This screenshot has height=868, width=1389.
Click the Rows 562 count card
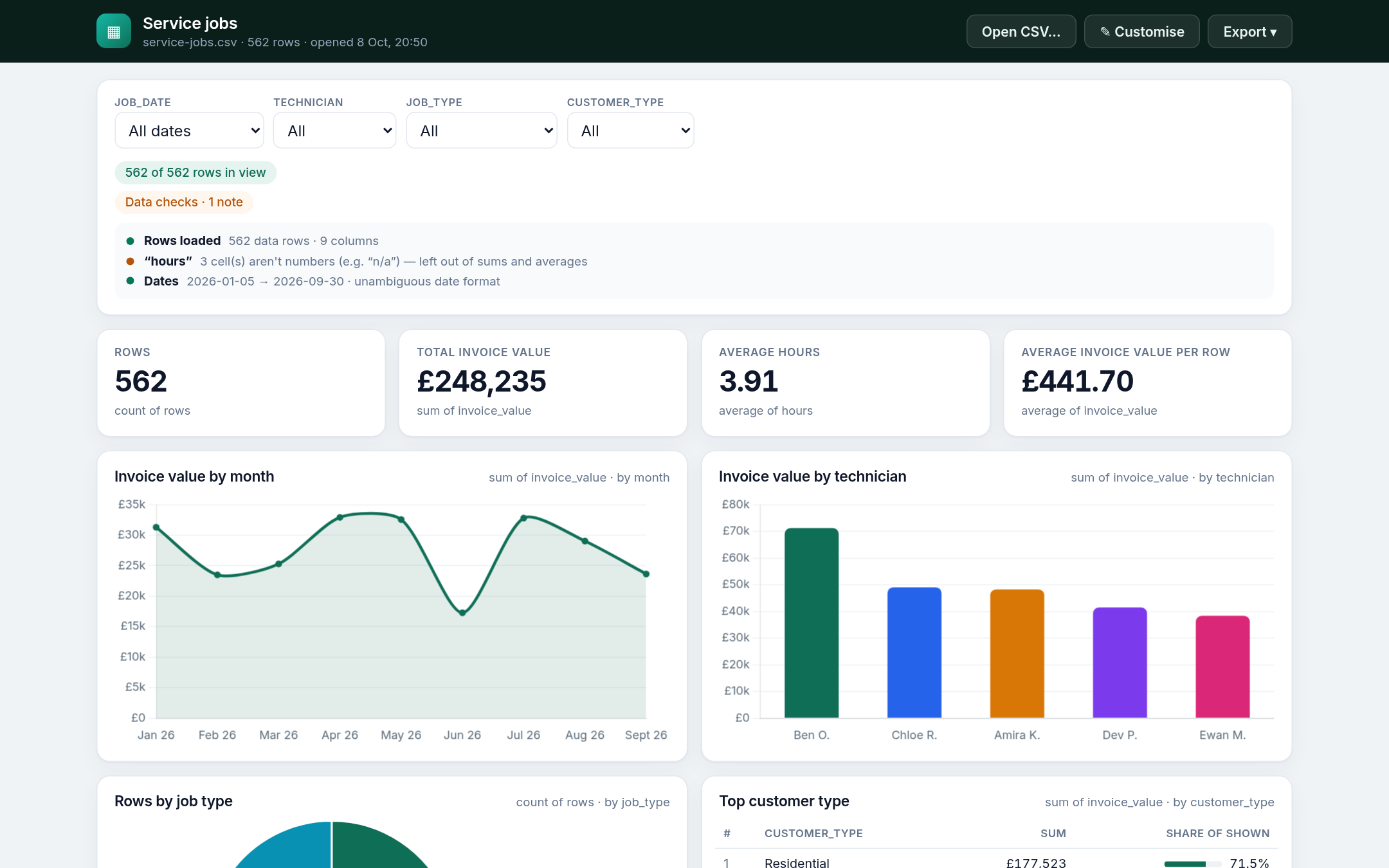point(241,383)
